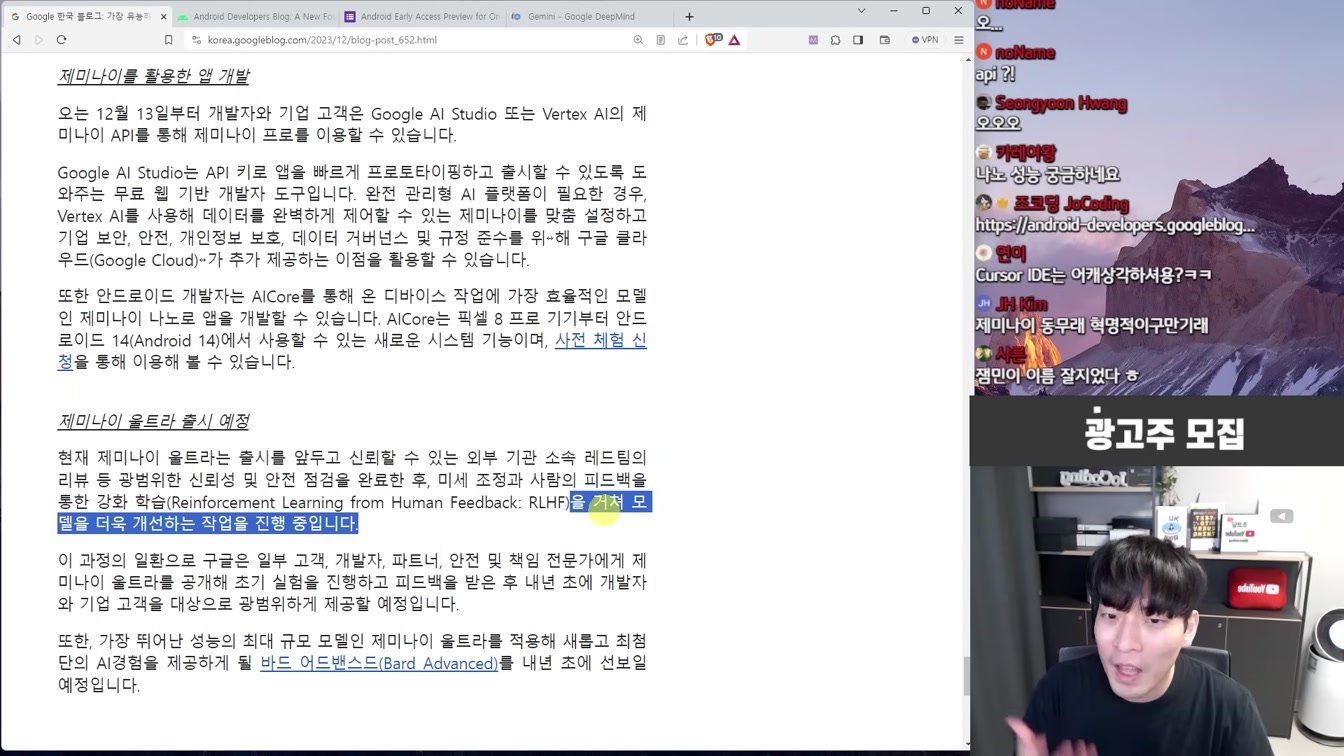Click the JH Kim chat username
This screenshot has width=1344, height=756.
point(1022,304)
